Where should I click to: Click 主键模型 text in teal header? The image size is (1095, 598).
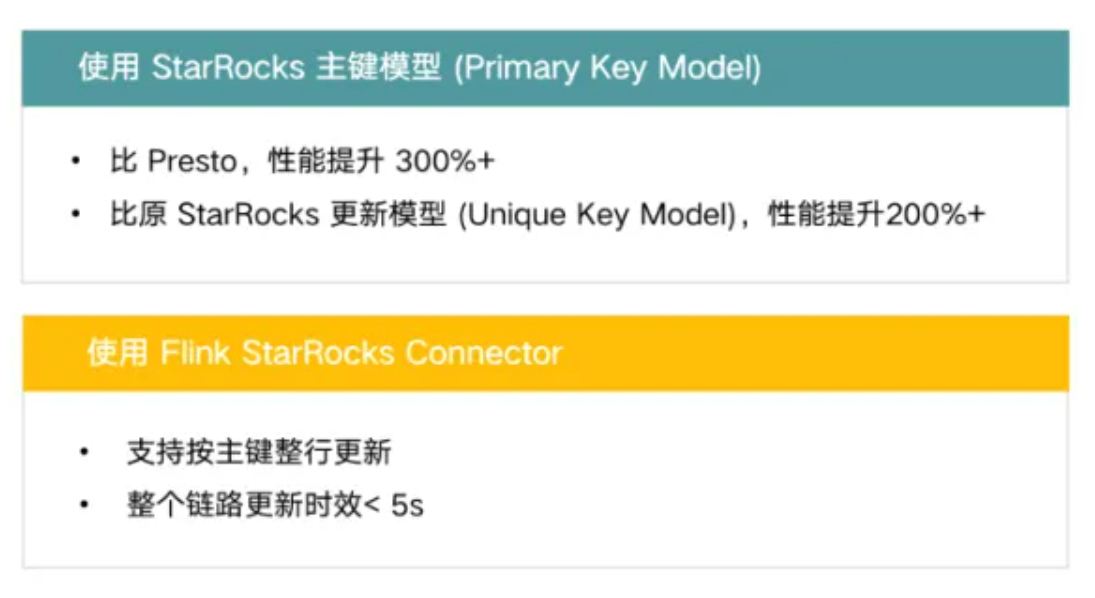[x=379, y=68]
